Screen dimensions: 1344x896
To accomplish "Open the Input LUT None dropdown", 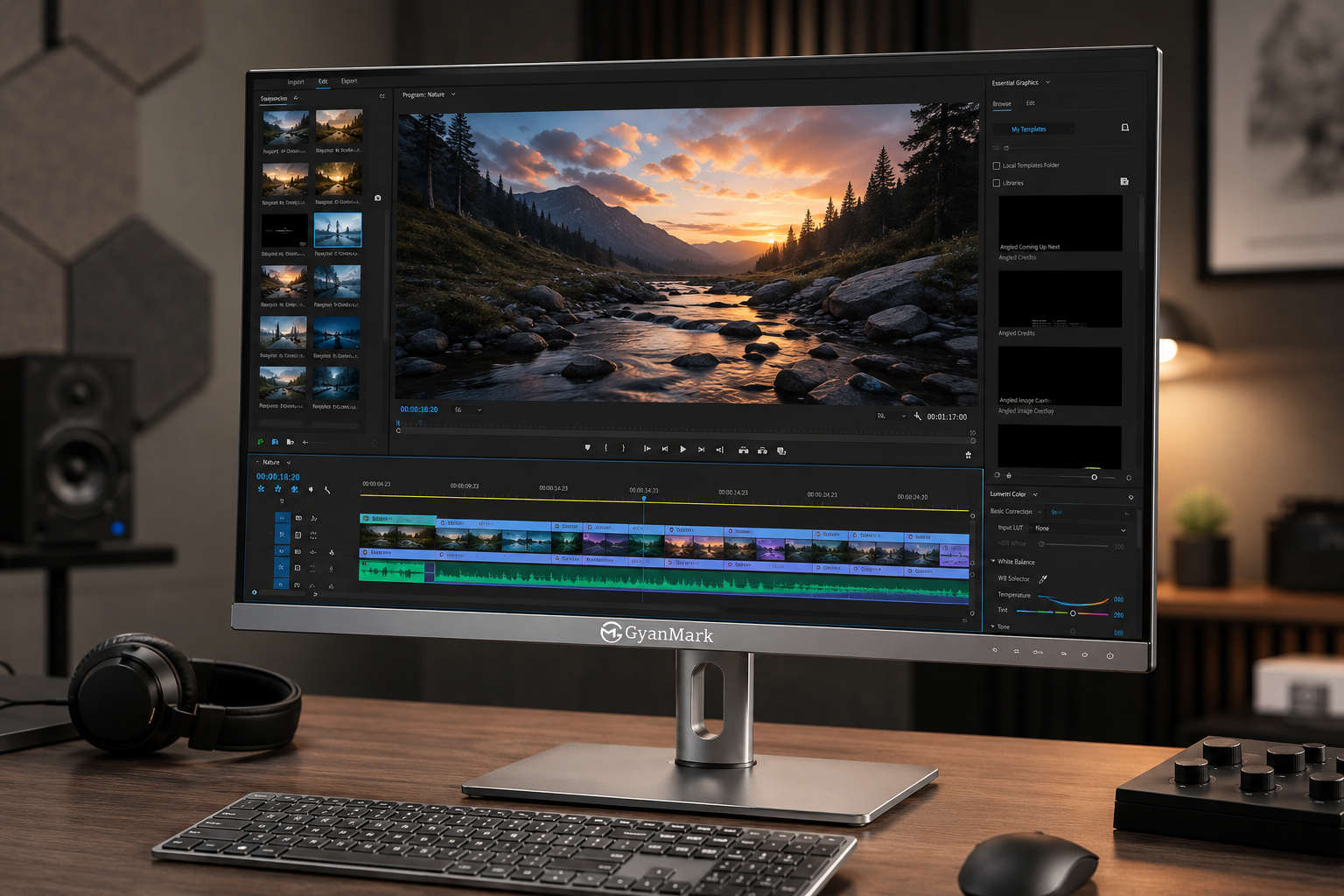I will pos(1081,528).
